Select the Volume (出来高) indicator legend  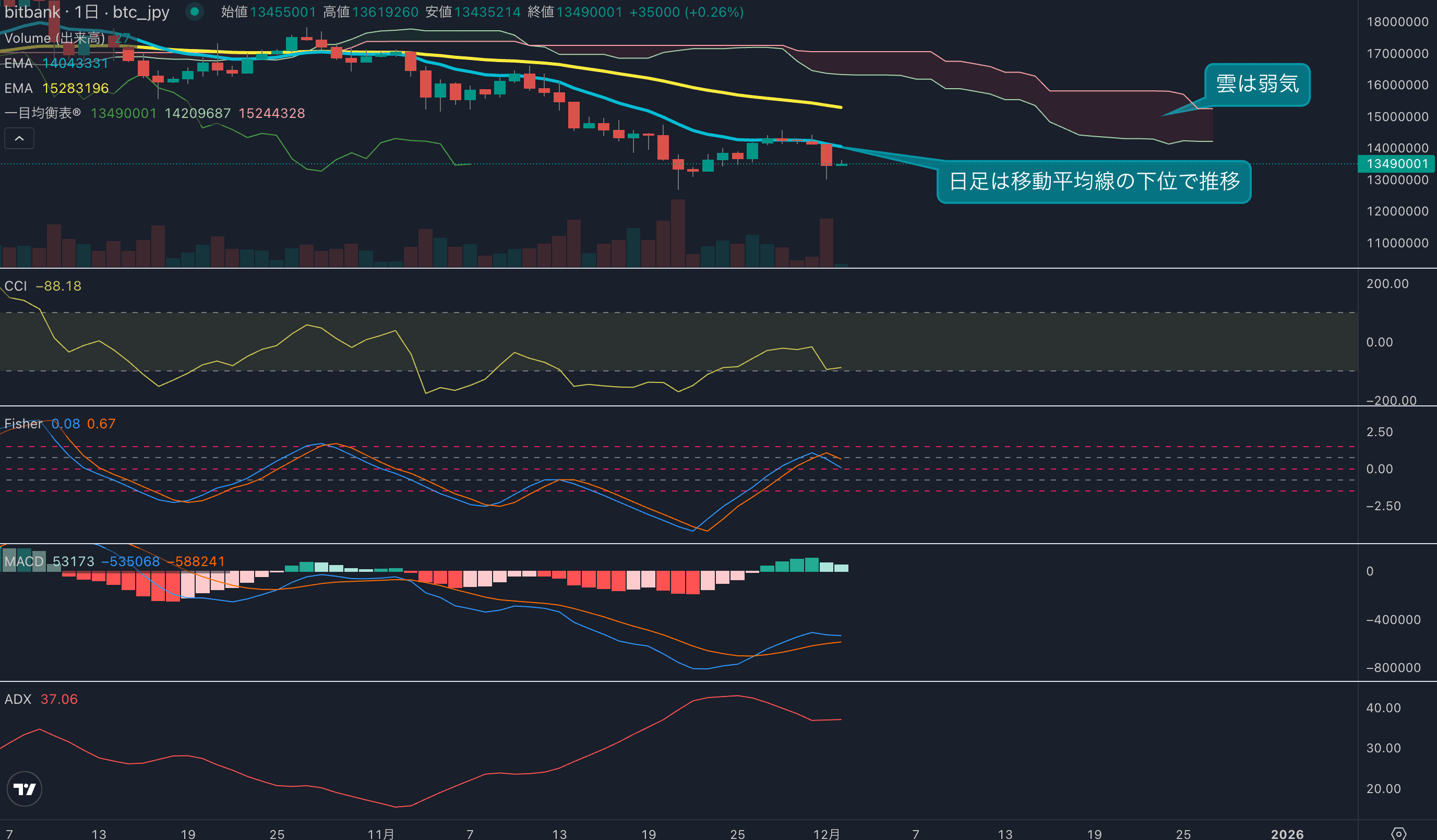[55, 38]
